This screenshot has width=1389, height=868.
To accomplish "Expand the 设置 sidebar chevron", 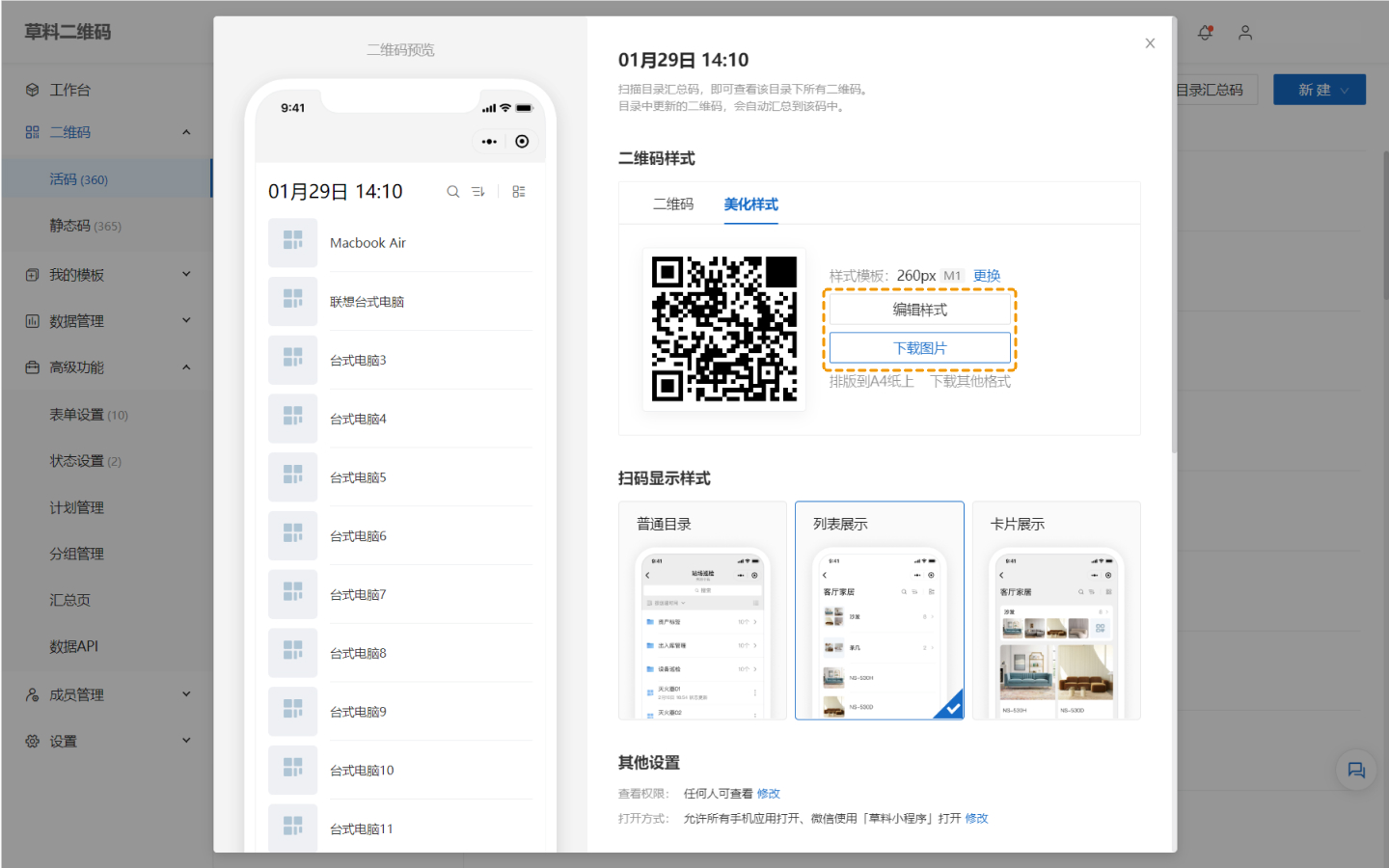I will 186,740.
